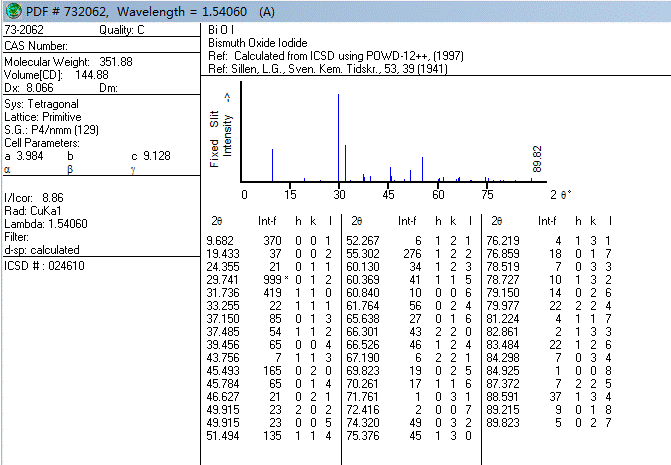Click the strongest peak near 30 degrees
The image size is (671, 465).
pyautogui.click(x=338, y=138)
